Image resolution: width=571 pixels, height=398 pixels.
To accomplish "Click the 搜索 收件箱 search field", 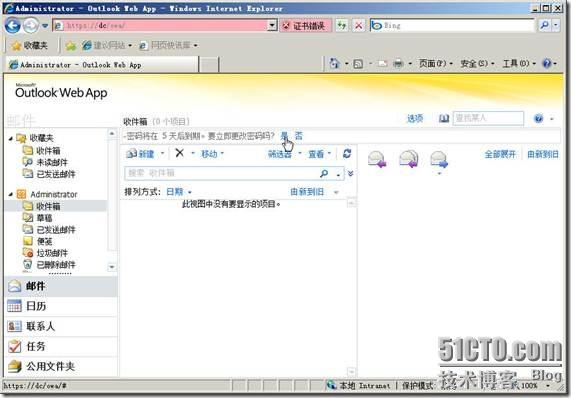I will point(221,173).
